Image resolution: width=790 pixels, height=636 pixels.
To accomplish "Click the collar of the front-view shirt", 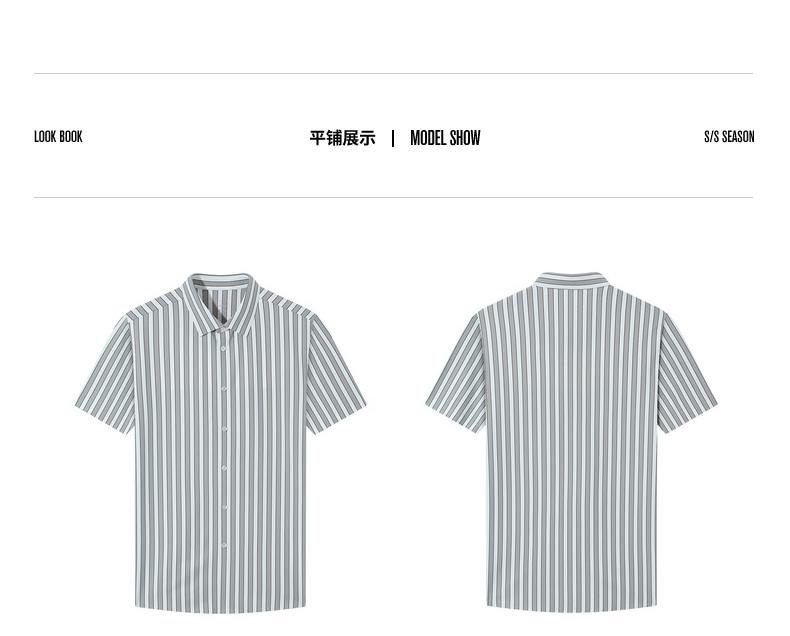I will (222, 304).
